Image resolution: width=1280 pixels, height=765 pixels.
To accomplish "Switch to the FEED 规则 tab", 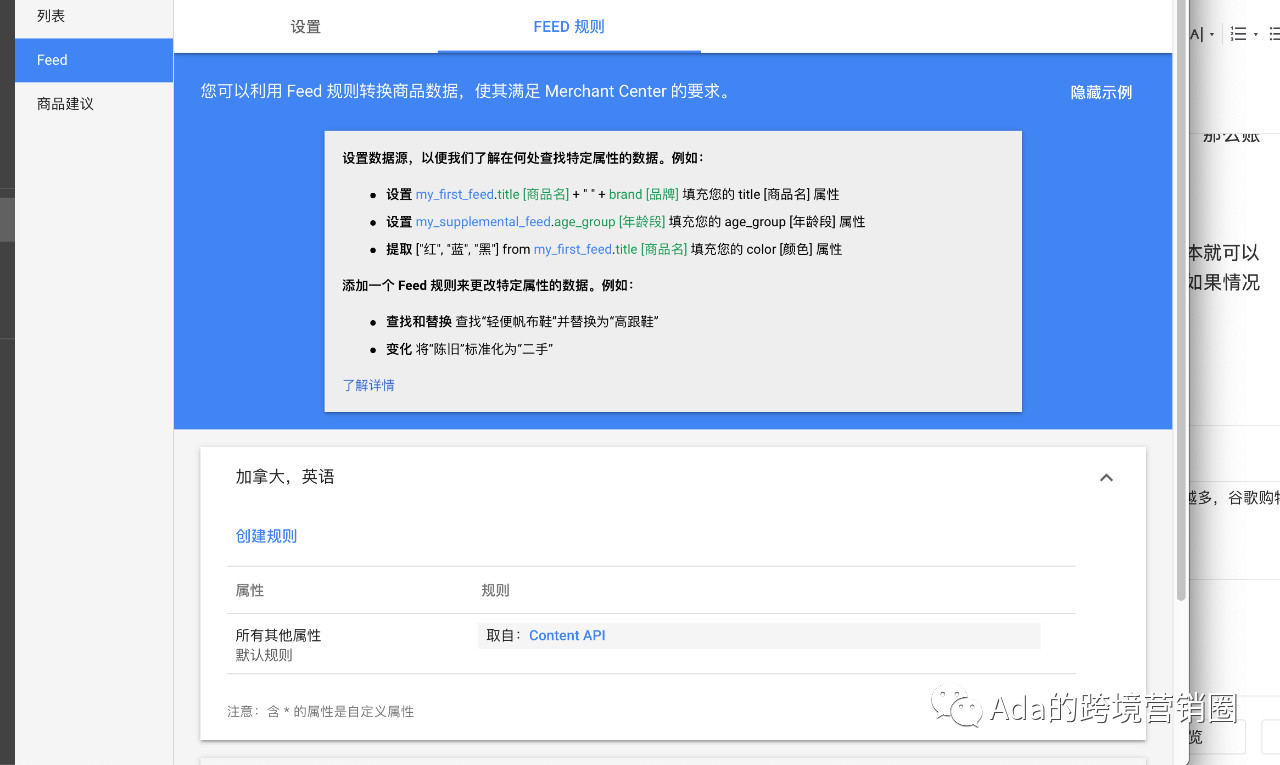I will [568, 27].
